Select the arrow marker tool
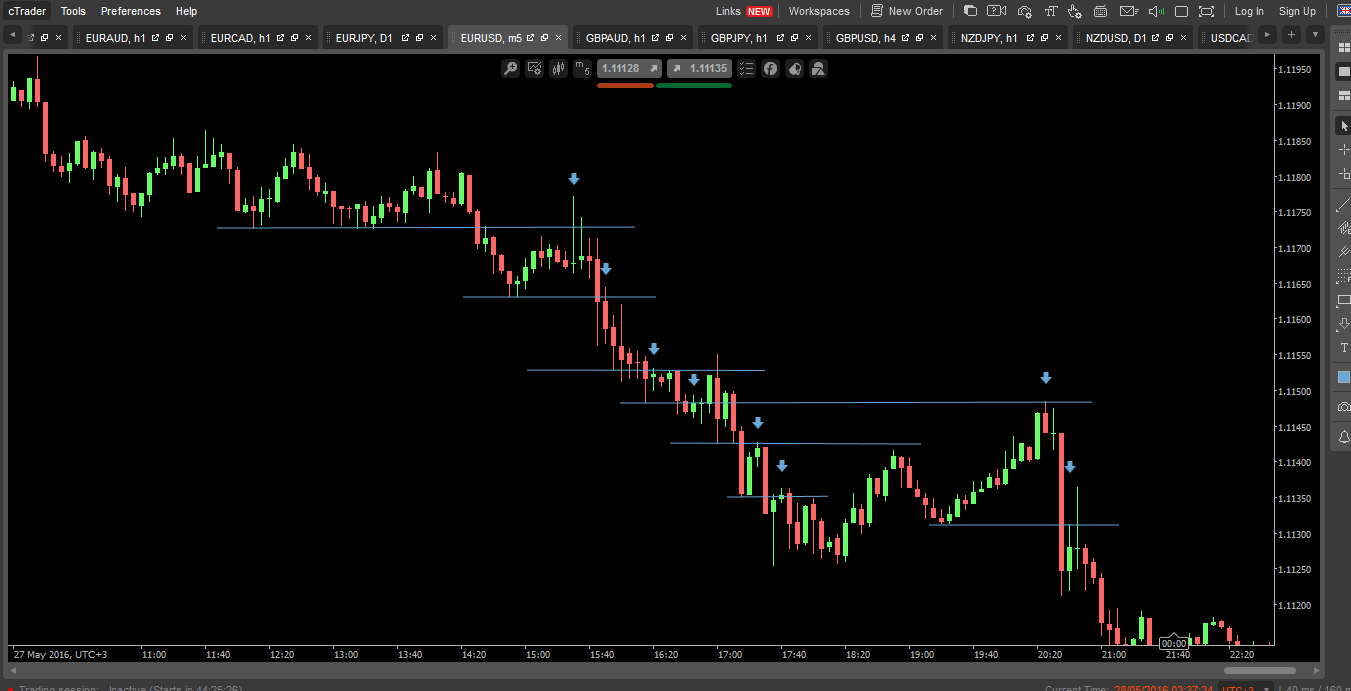Viewport: 1351px width, 691px height. click(1344, 324)
